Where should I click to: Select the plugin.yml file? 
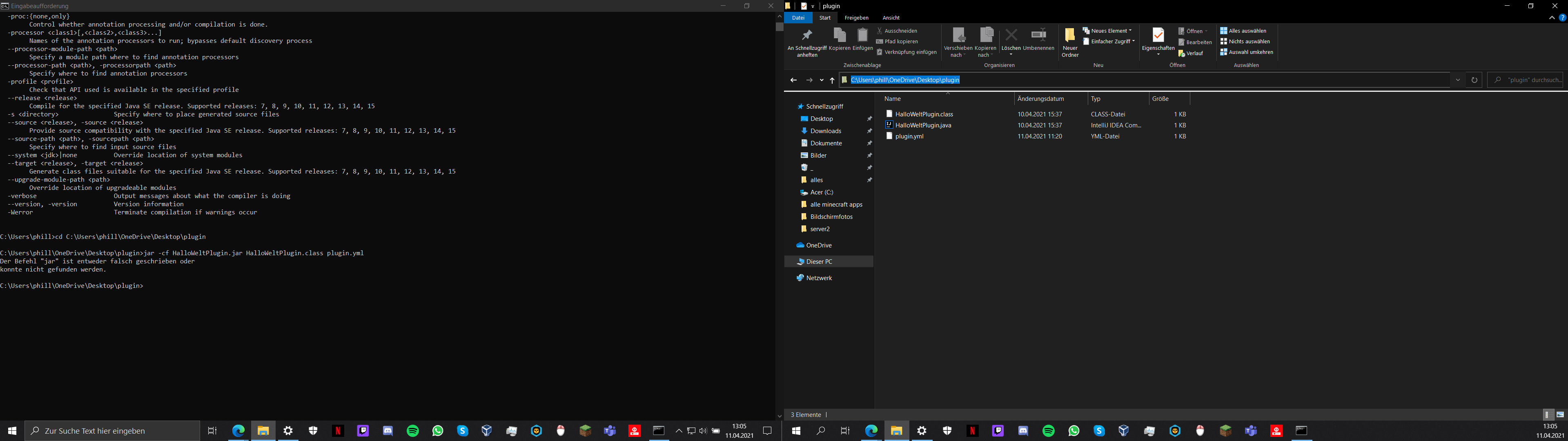click(909, 136)
